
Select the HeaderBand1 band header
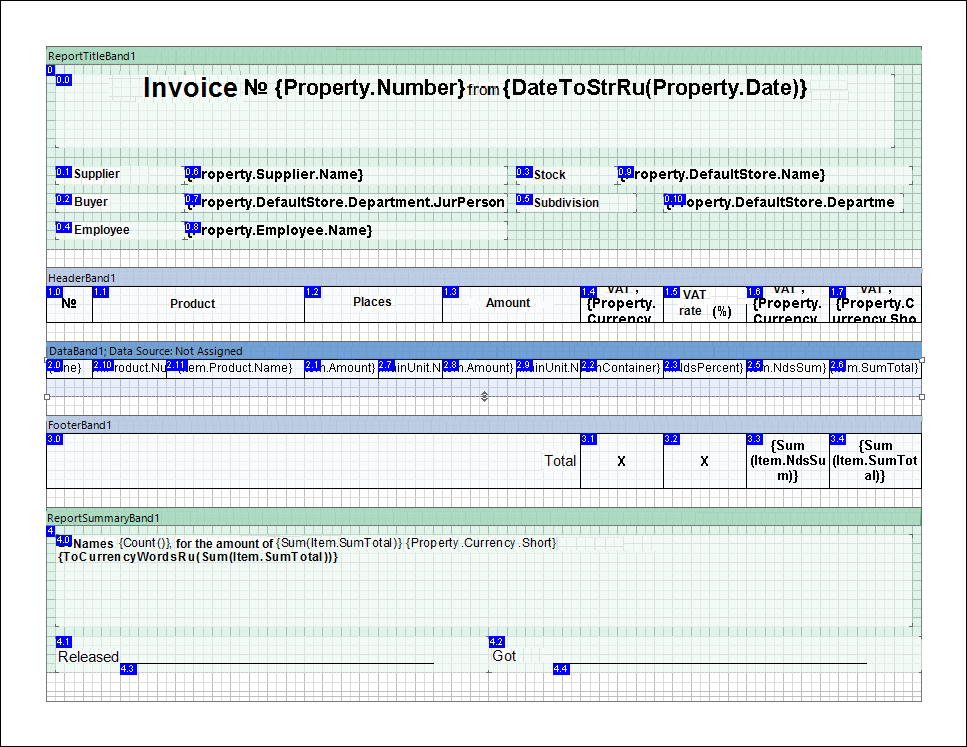(484, 278)
